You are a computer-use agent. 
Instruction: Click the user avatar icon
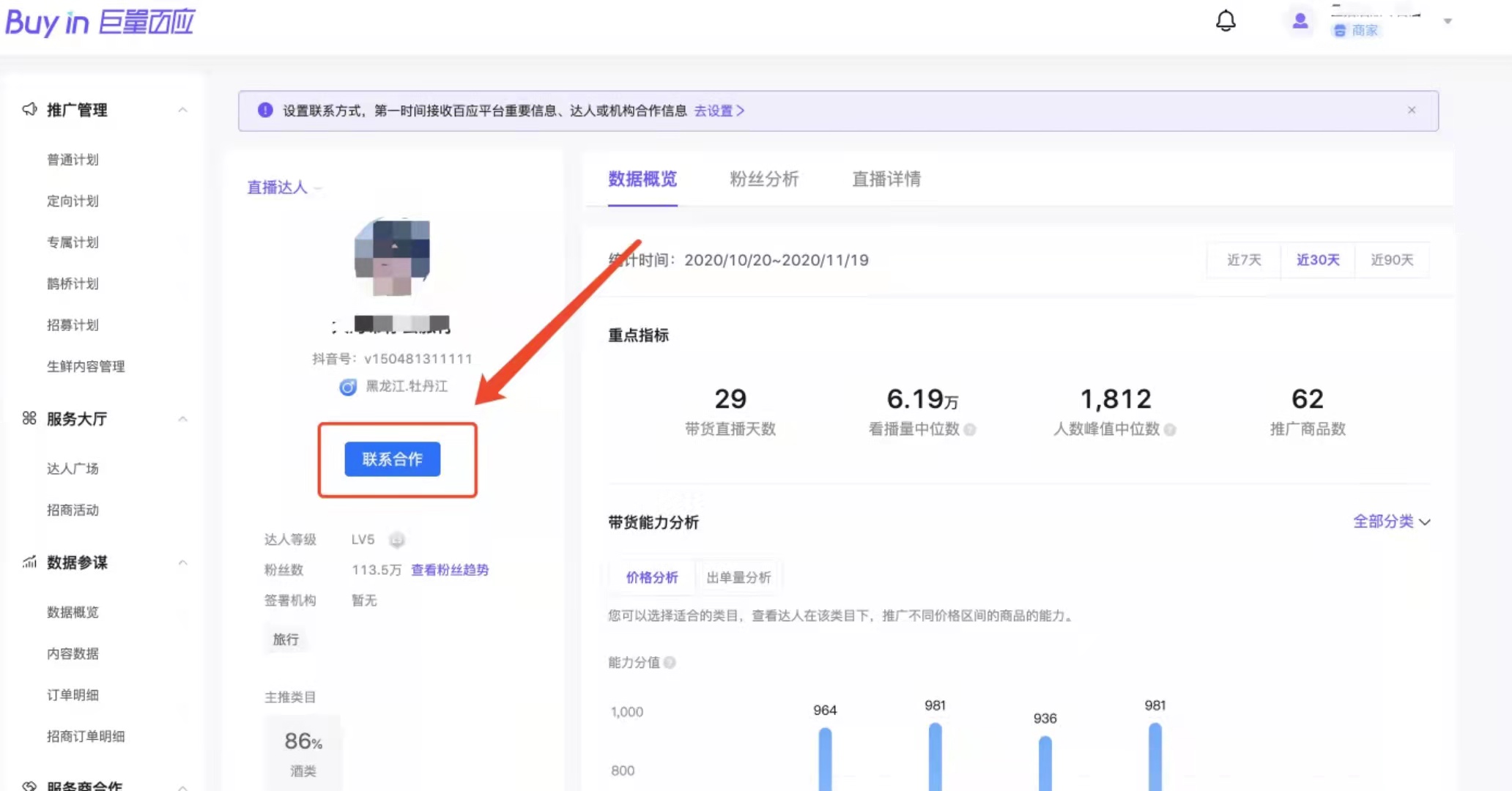1300,21
